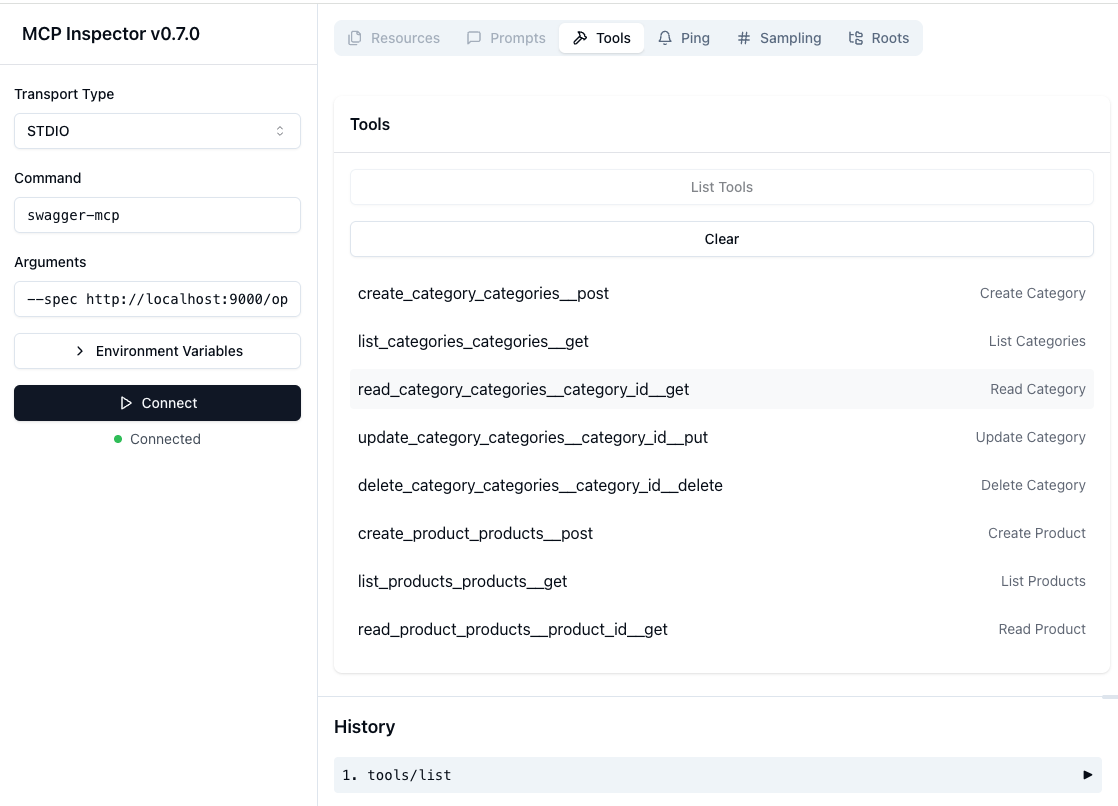This screenshot has width=1118, height=806.
Task: Click the Read Product description label
Action: 1042,629
